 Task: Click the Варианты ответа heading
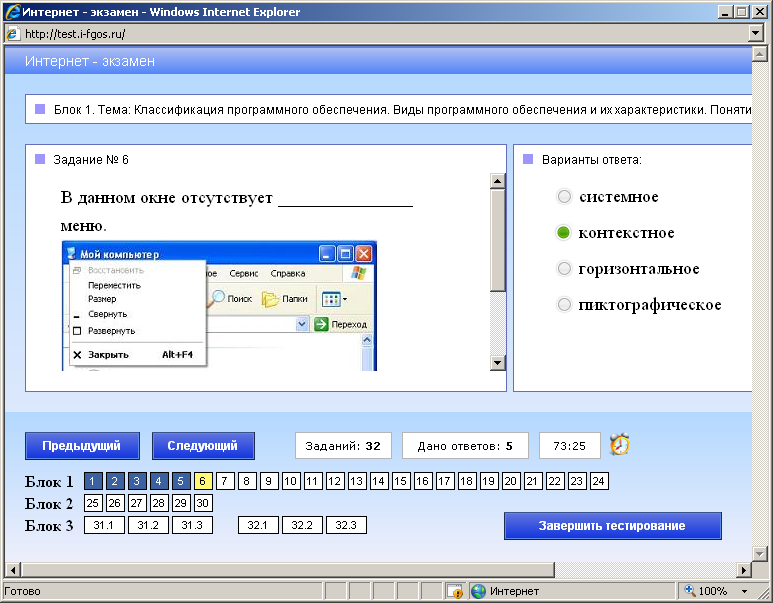[x=592, y=160]
